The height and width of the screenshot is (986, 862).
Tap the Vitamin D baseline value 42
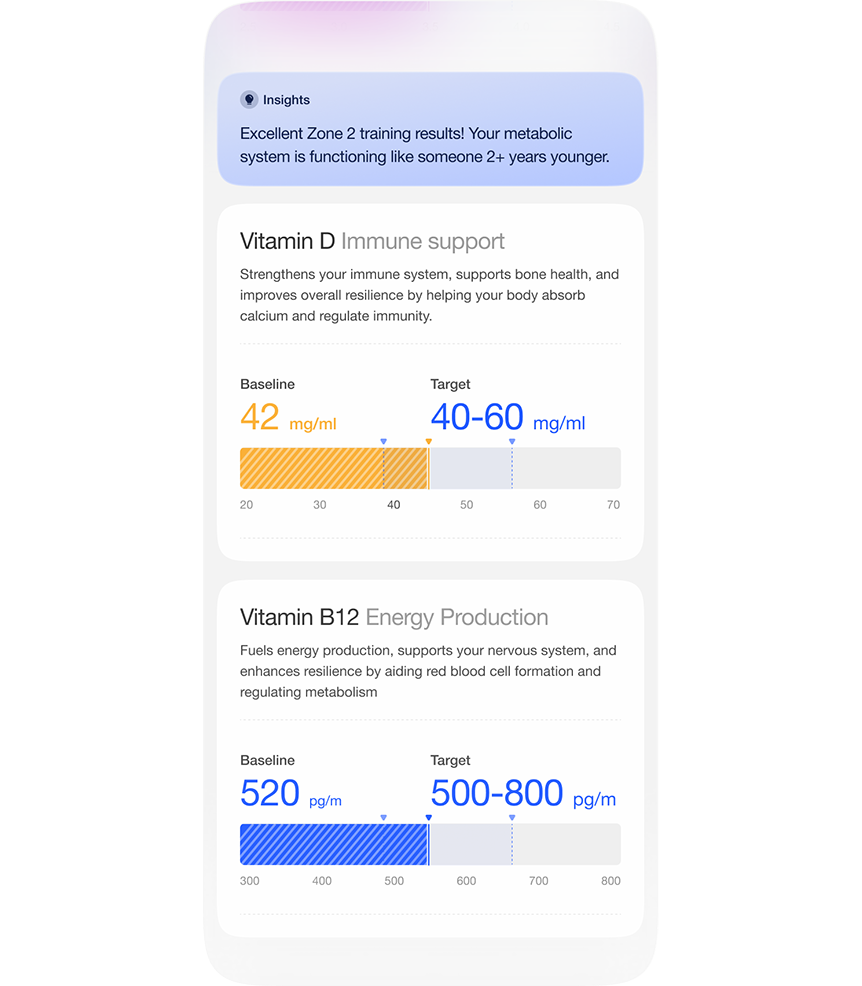[260, 417]
